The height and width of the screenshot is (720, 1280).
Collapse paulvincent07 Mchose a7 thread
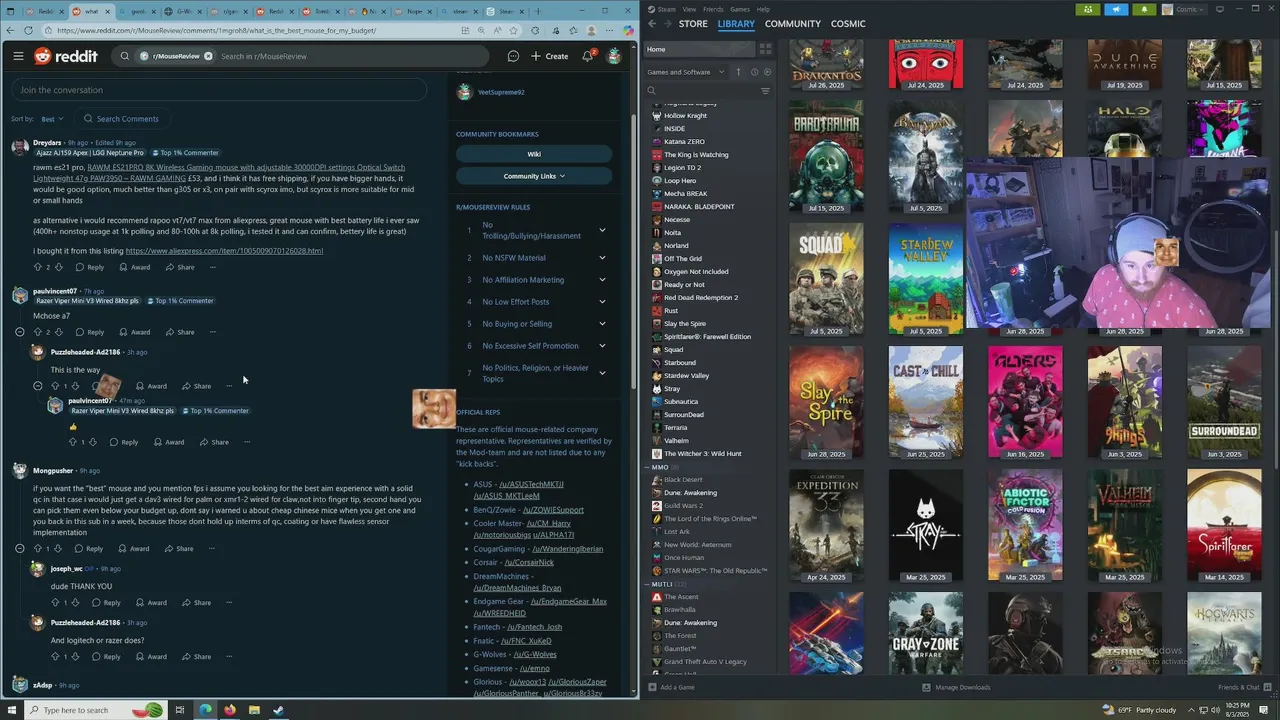[20, 332]
